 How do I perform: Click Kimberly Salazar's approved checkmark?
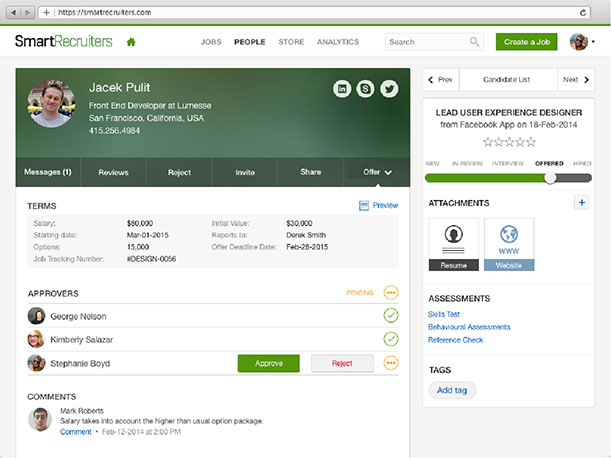coord(391,339)
